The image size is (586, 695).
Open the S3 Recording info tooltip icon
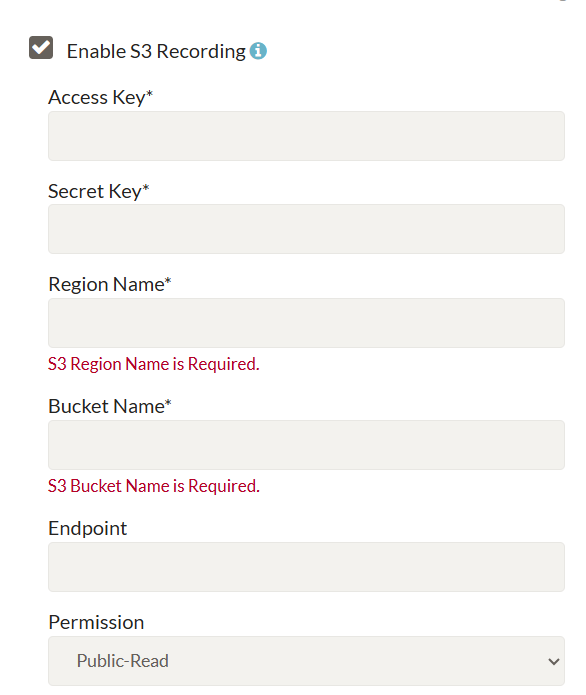258,51
